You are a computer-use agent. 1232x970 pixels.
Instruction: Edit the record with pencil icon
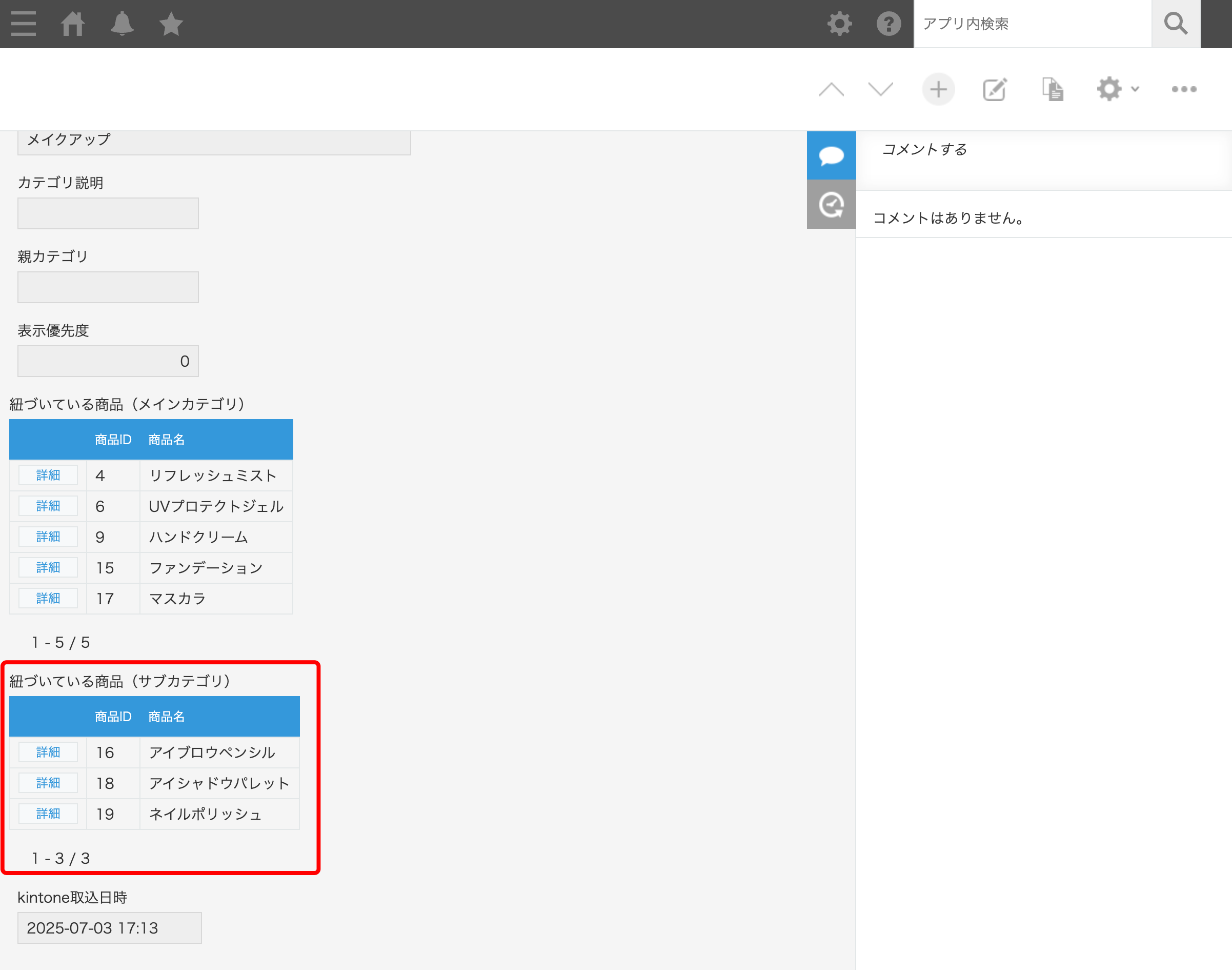(x=995, y=89)
